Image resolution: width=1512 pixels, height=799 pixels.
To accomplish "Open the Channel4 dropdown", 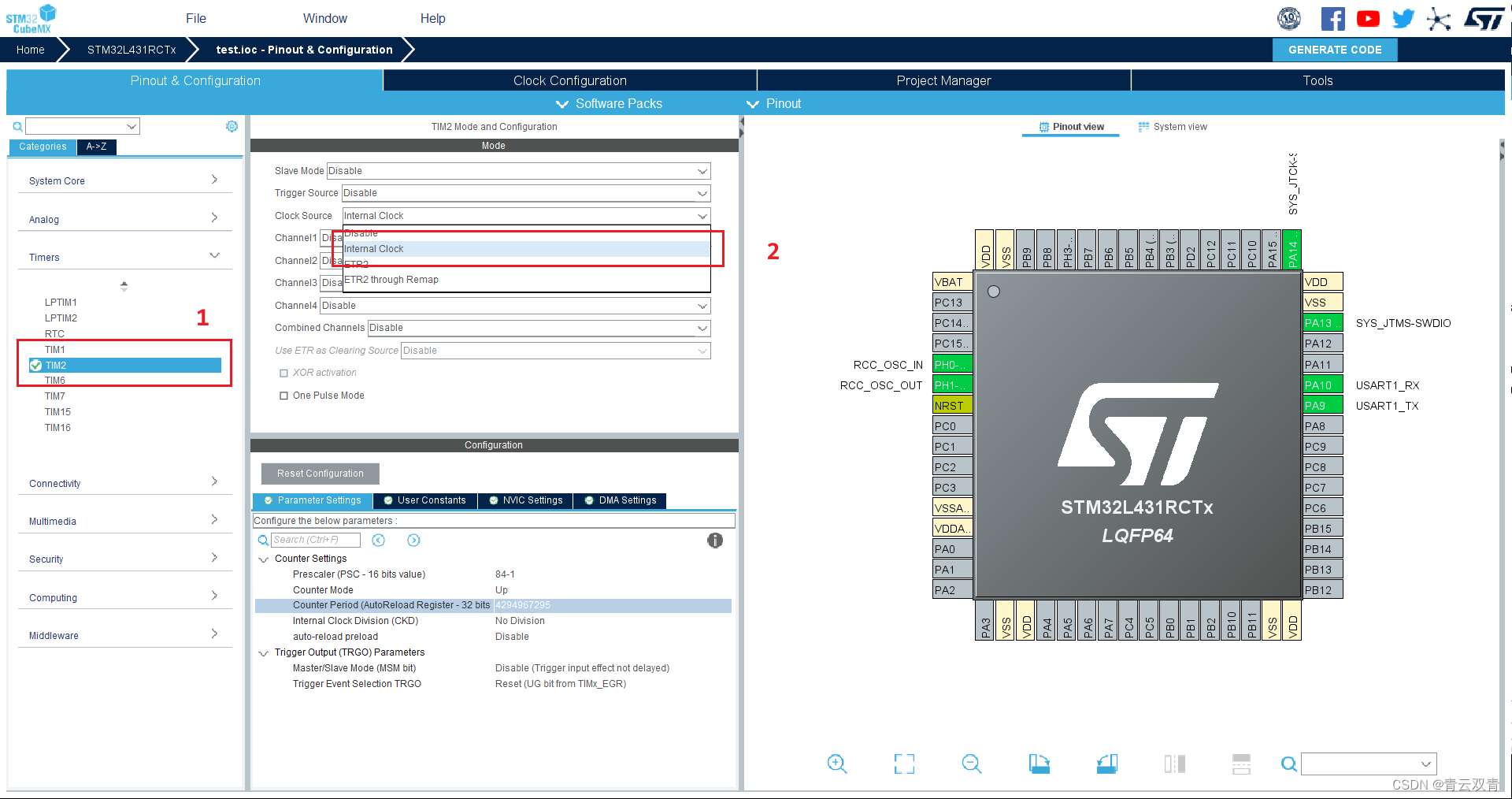I will point(515,306).
